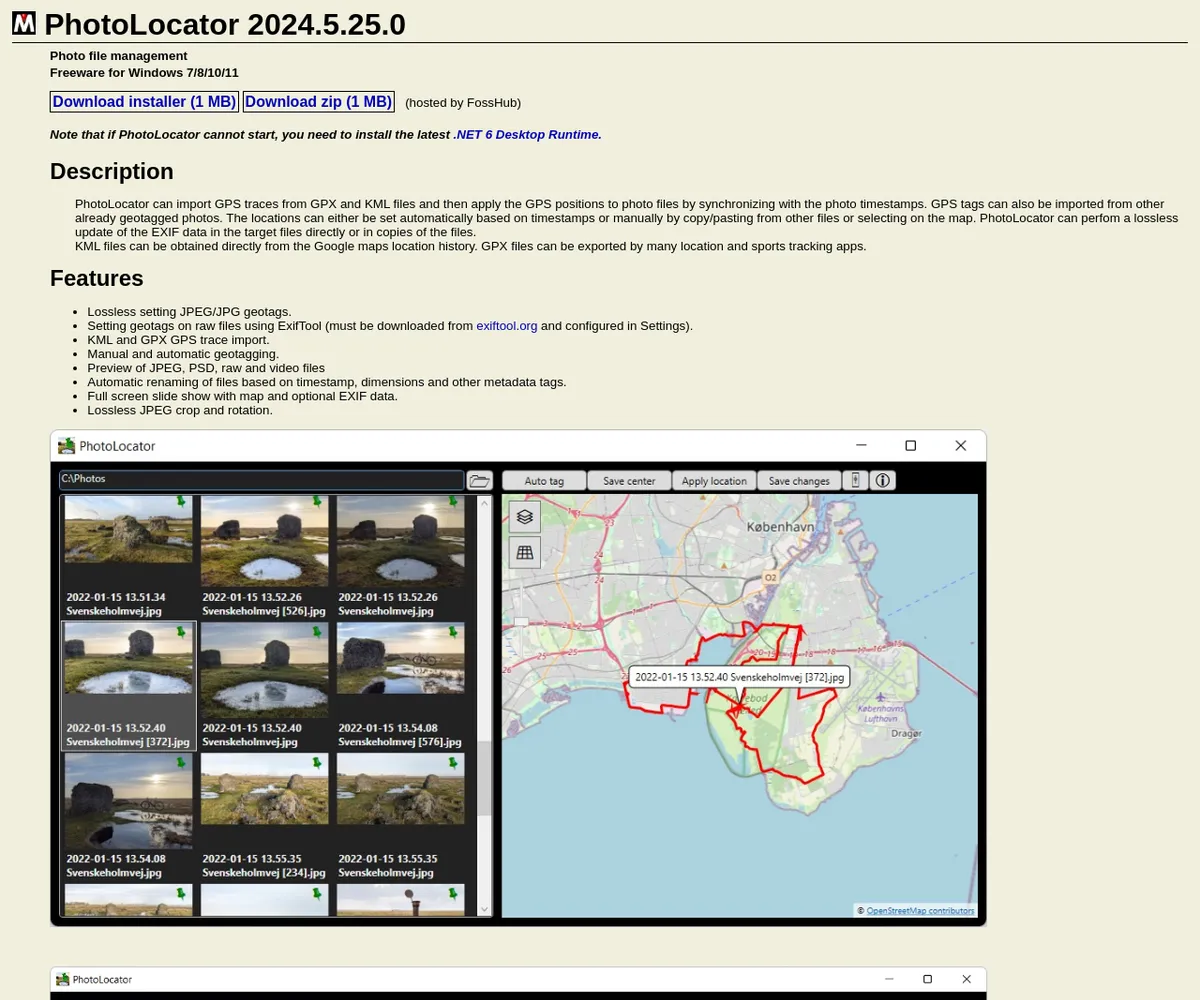Download the installer (1 MB)
Image resolution: width=1200 pixels, height=1000 pixels.
pos(144,102)
